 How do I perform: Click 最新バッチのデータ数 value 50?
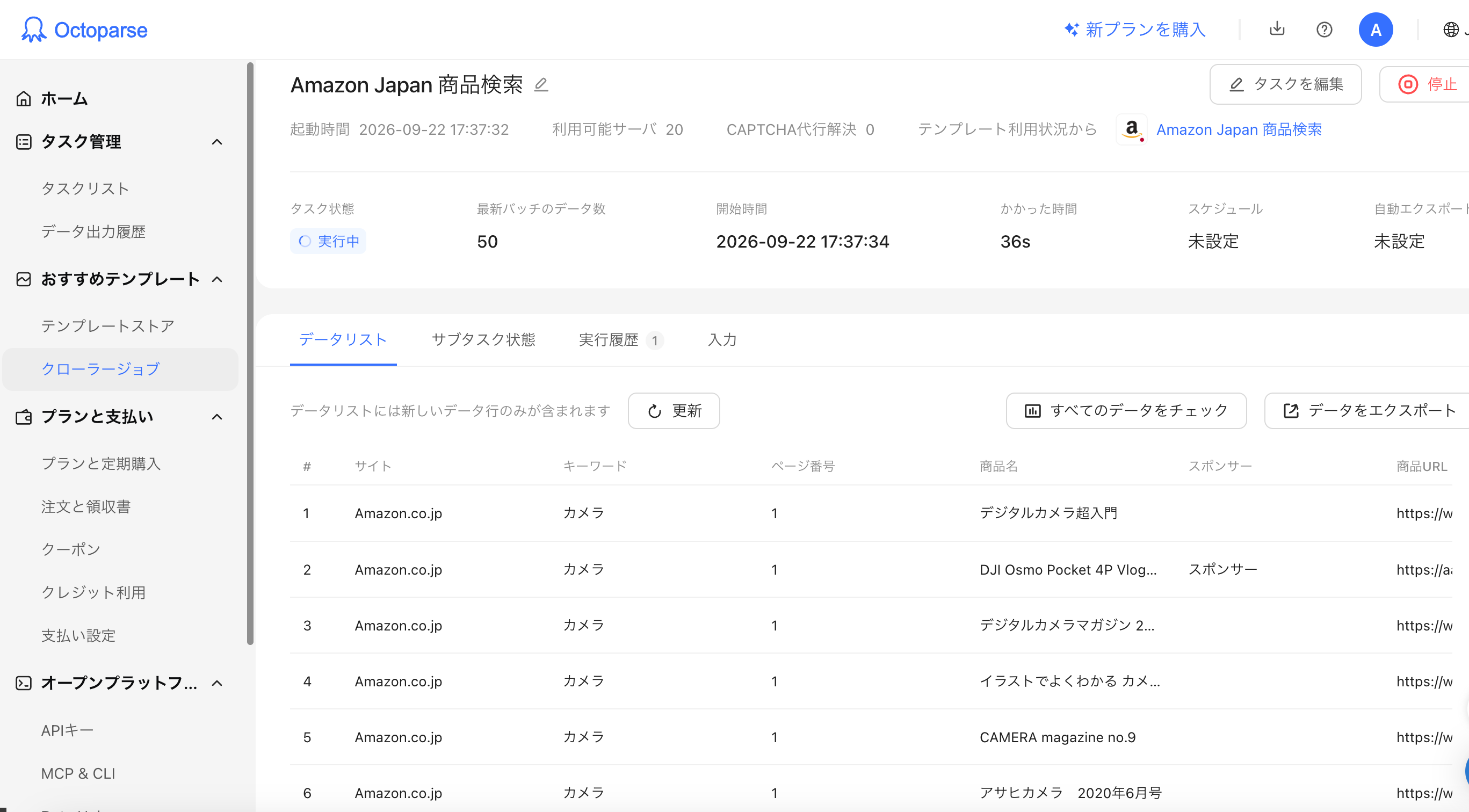point(487,241)
